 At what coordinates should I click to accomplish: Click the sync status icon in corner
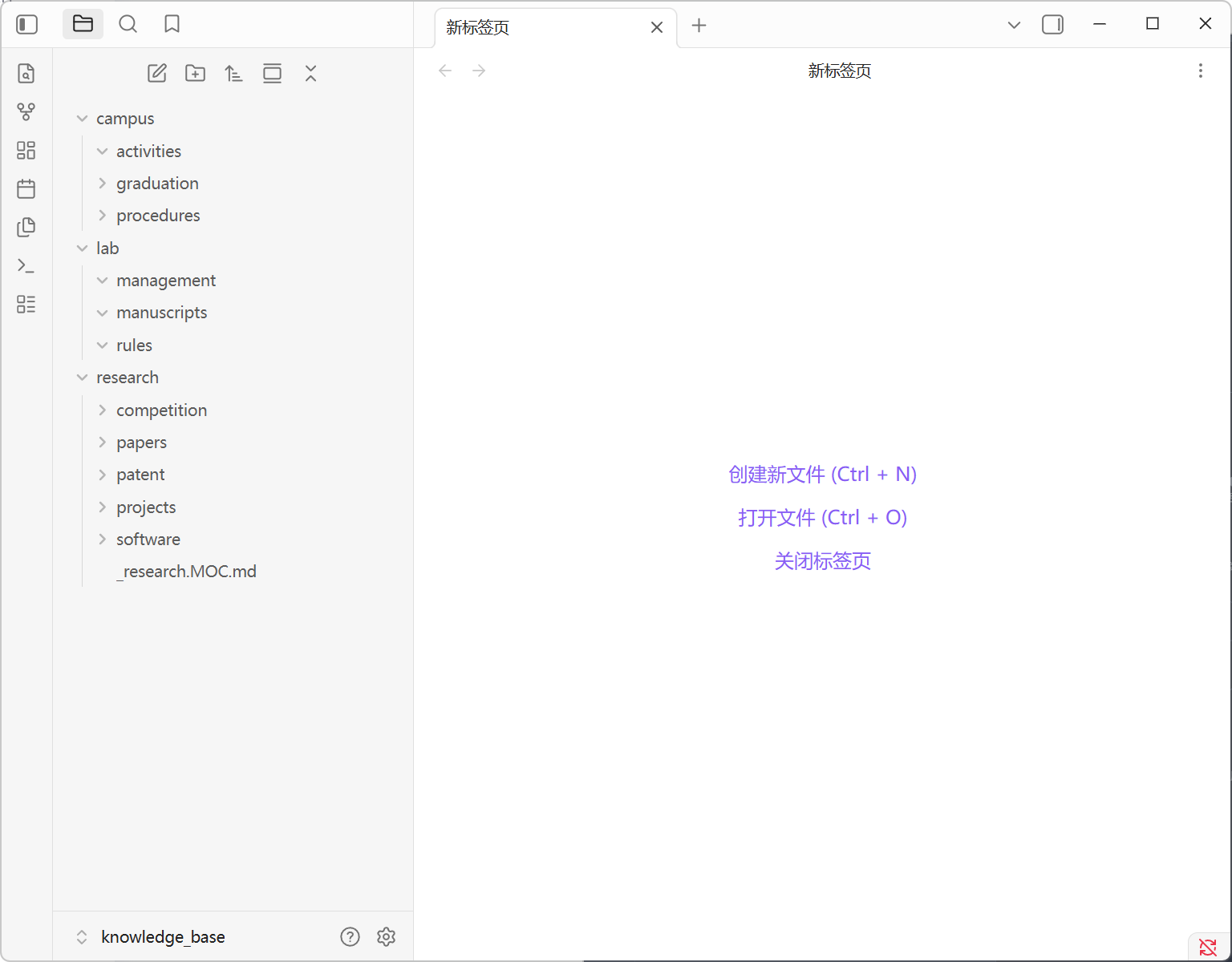1208,947
